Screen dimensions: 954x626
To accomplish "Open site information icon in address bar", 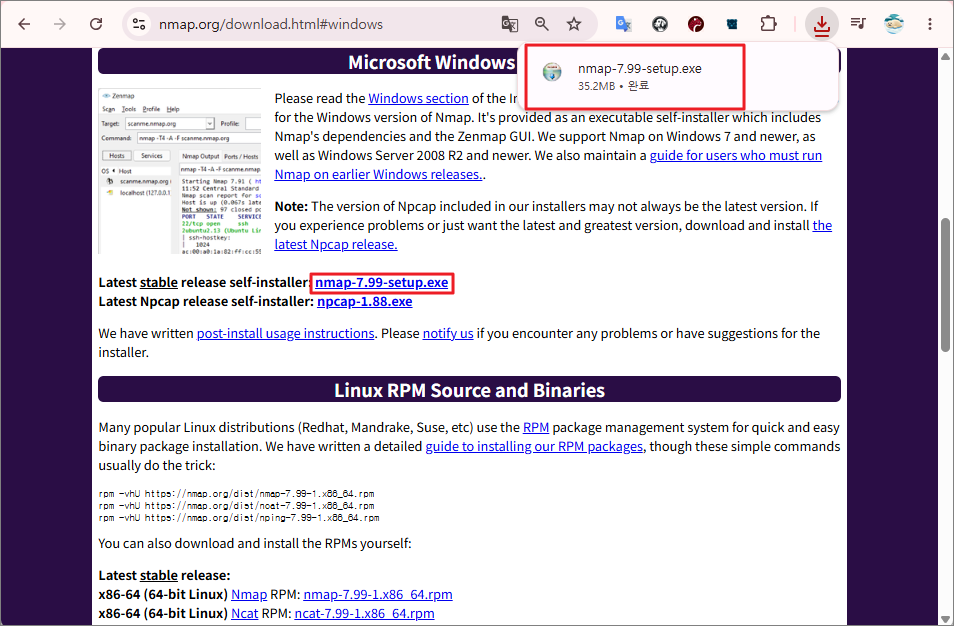I will (x=139, y=24).
